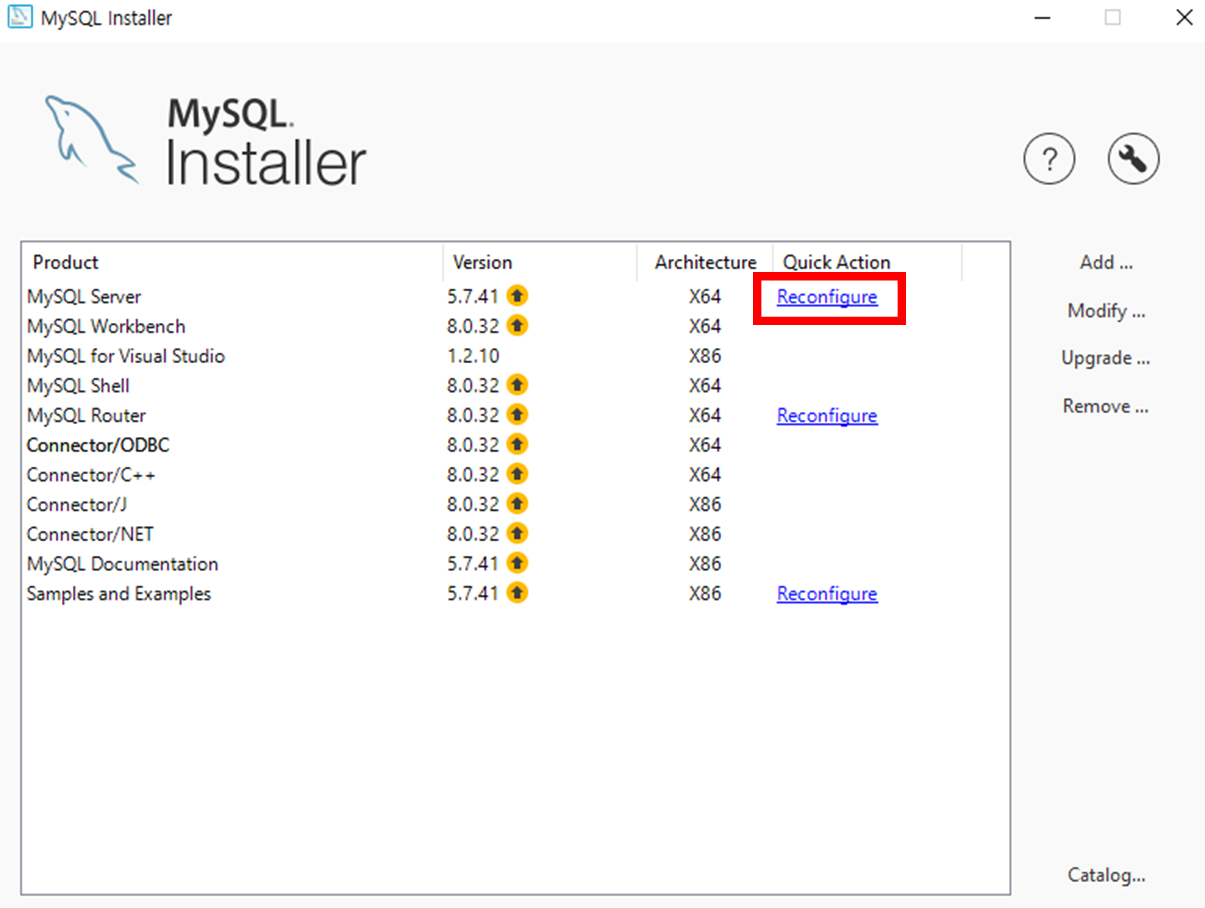Open installer options using the wrench icon
The height and width of the screenshot is (908, 1205).
pyautogui.click(x=1133, y=158)
